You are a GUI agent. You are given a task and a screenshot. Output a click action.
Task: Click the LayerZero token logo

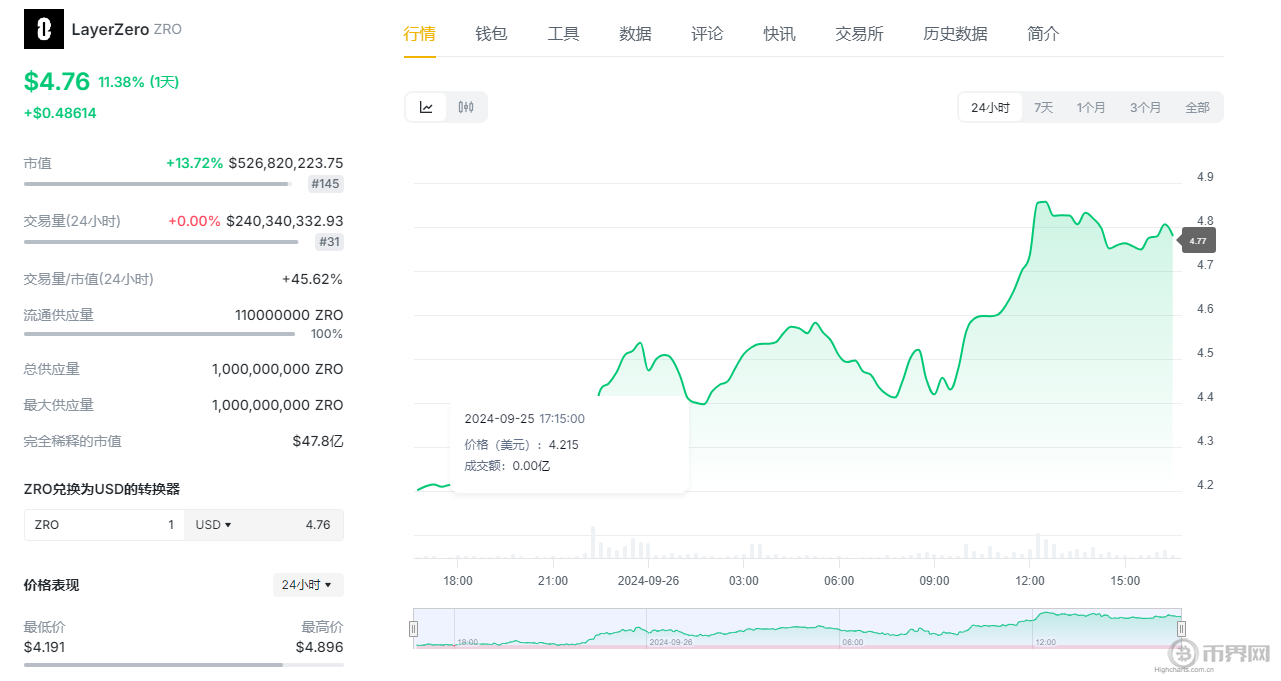42,29
